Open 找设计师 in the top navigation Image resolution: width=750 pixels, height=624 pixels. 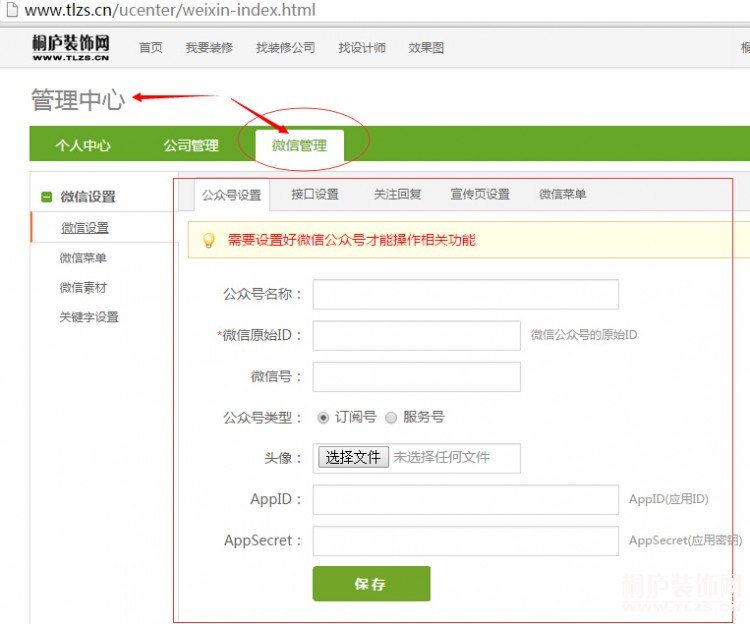tap(362, 48)
